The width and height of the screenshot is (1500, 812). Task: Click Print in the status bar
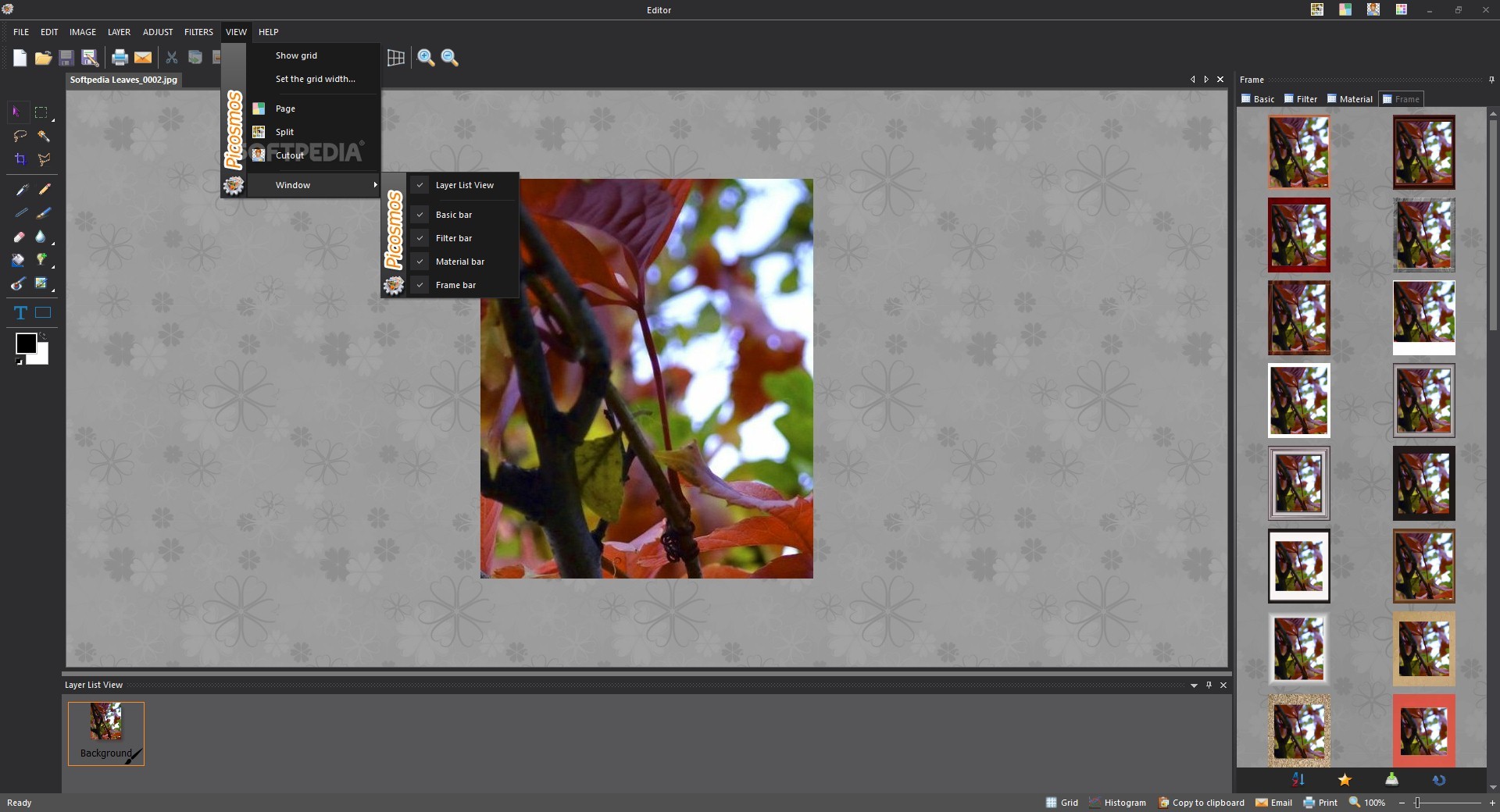point(1320,803)
